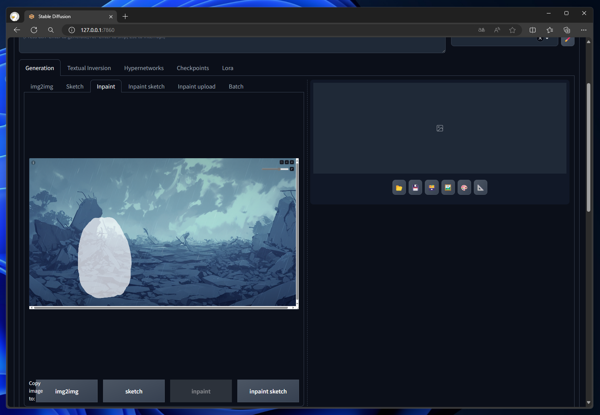Close the Stable Diffusion browser tab
This screenshot has height=415, width=600.
click(x=111, y=17)
